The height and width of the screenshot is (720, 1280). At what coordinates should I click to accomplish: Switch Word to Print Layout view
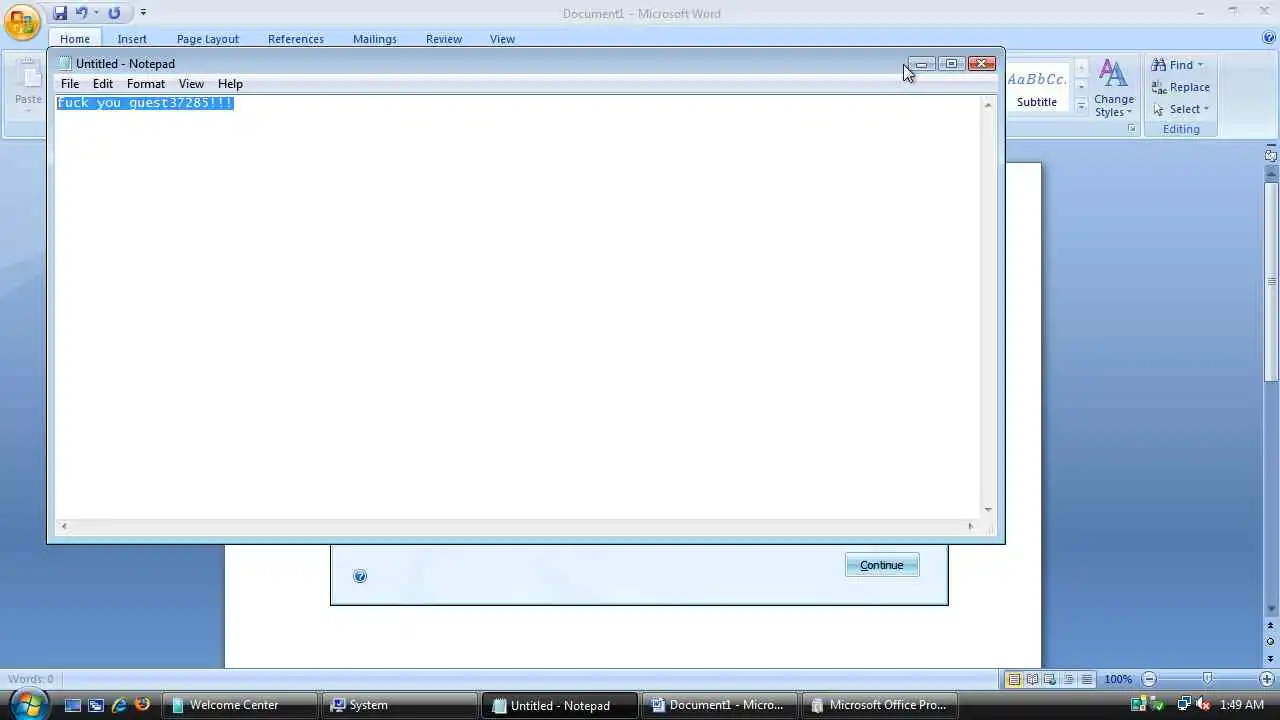pos(1014,679)
